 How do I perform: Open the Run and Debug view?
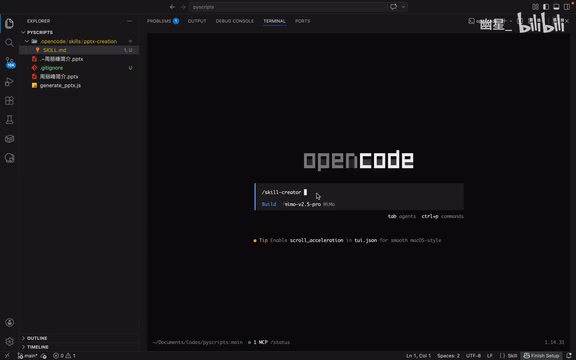[9, 82]
